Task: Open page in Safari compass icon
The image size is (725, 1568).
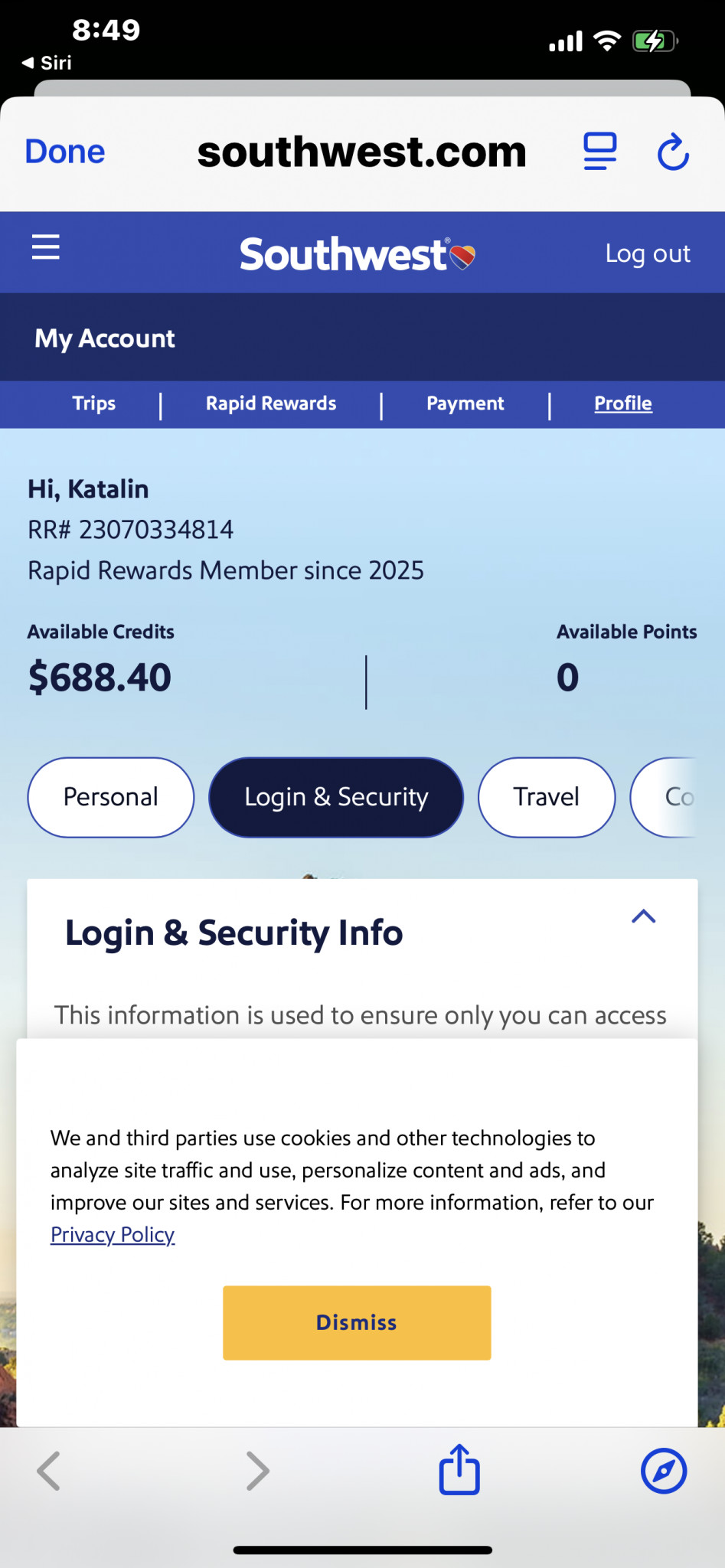Action: pyautogui.click(x=663, y=1471)
